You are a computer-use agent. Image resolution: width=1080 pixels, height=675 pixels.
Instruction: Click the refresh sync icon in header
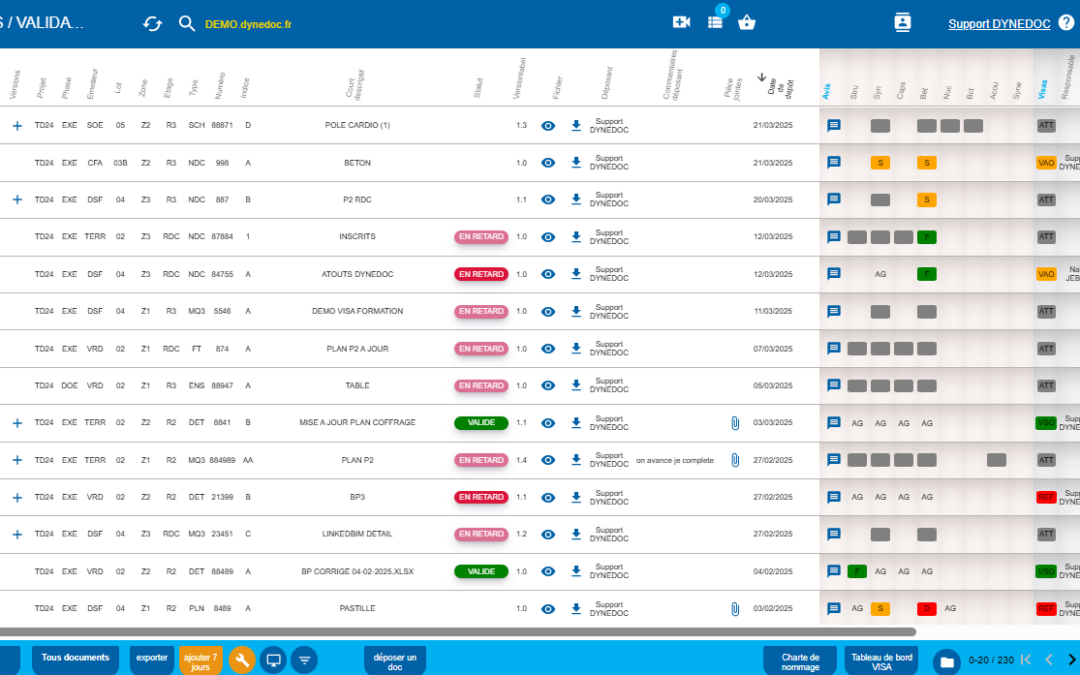click(x=152, y=23)
